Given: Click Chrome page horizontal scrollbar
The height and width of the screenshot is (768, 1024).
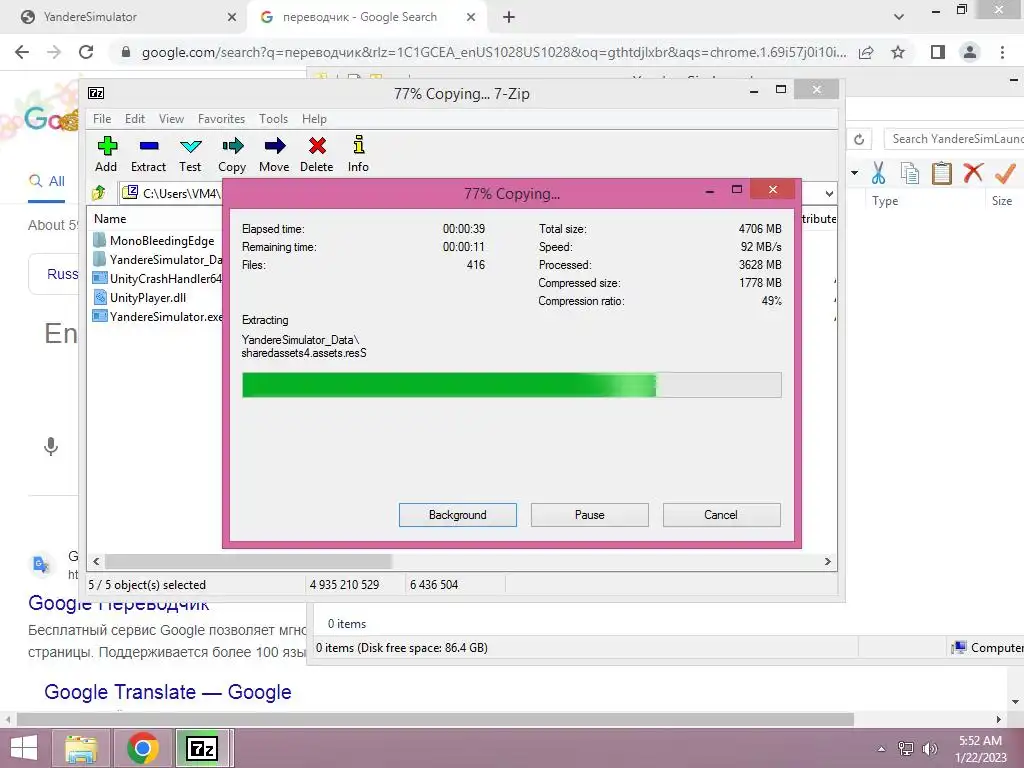Looking at the screenshot, I should point(436,719).
